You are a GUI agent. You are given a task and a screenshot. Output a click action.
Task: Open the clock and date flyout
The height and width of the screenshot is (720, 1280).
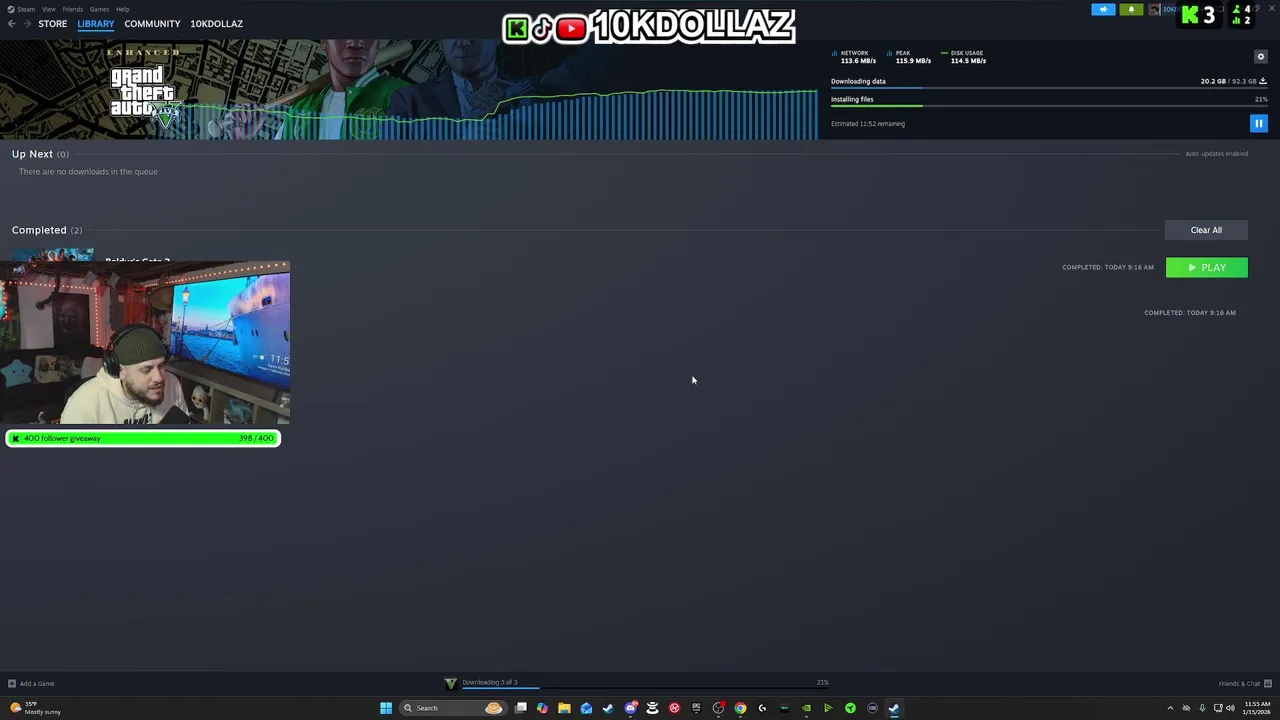click(1256, 708)
